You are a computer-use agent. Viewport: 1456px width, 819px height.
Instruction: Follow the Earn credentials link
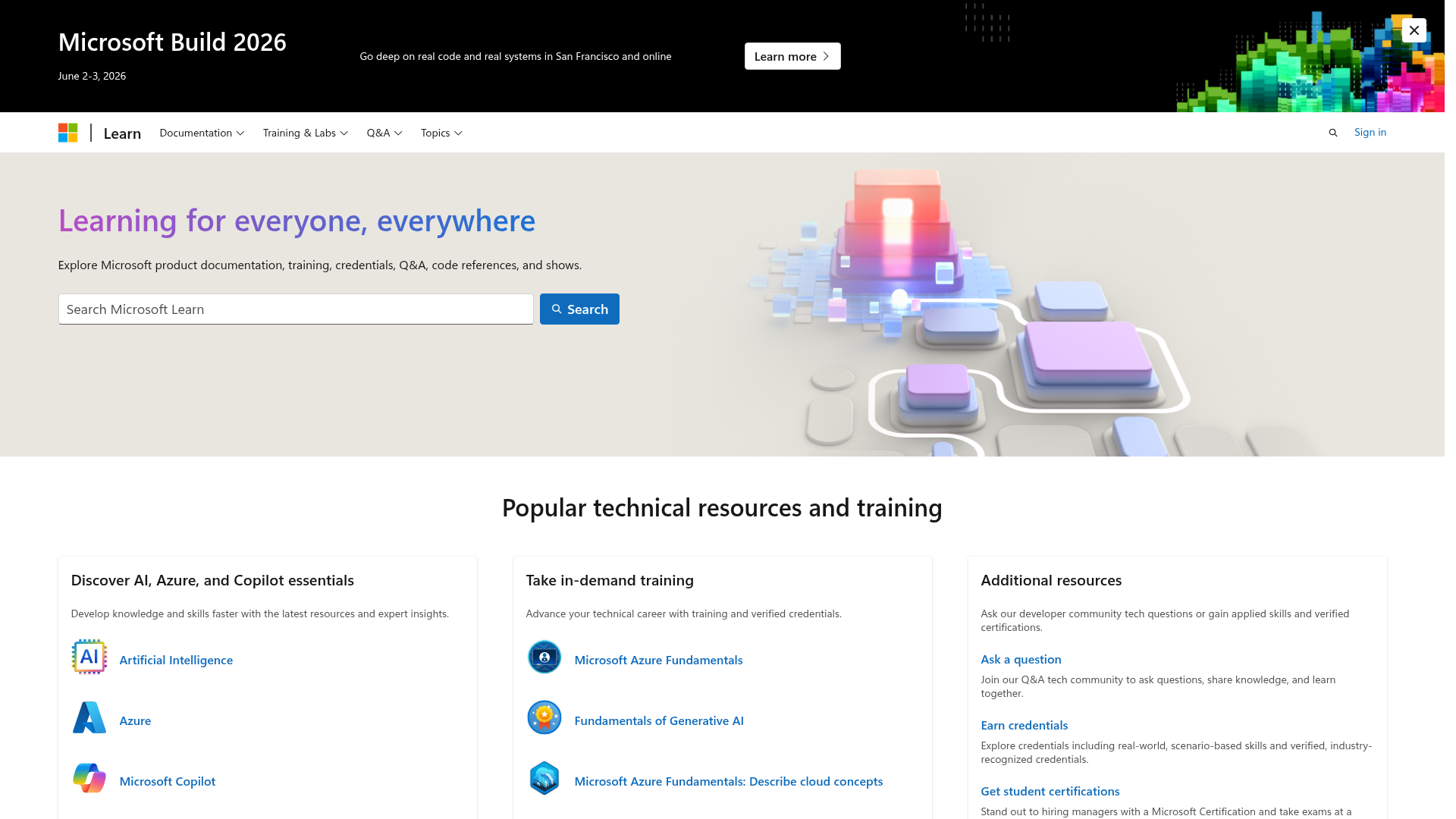[1024, 725]
